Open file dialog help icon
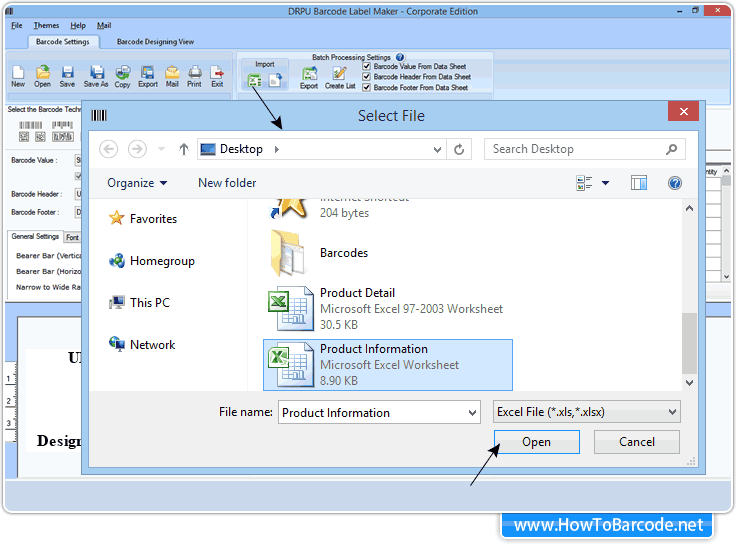The image size is (736, 545). (675, 183)
